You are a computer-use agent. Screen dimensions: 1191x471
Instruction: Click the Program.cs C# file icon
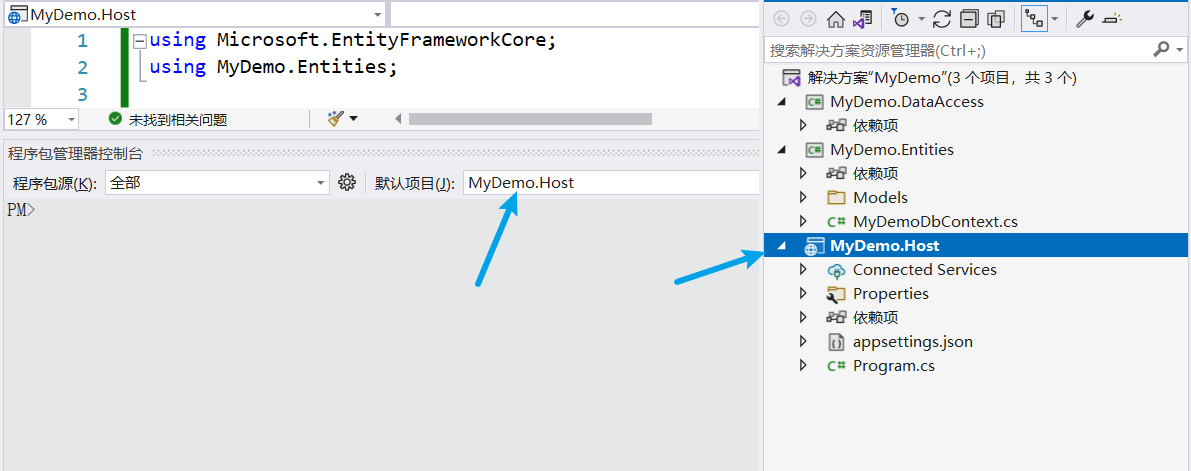point(836,365)
